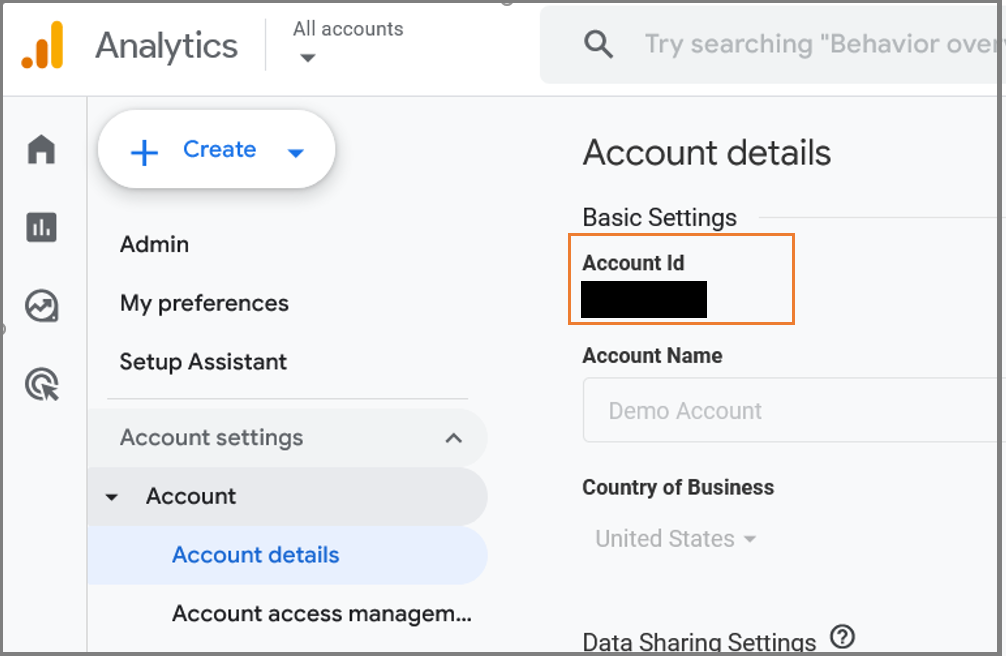Open the Country of Business dropdown
Screen dimensions: 1006x656
coord(676,538)
